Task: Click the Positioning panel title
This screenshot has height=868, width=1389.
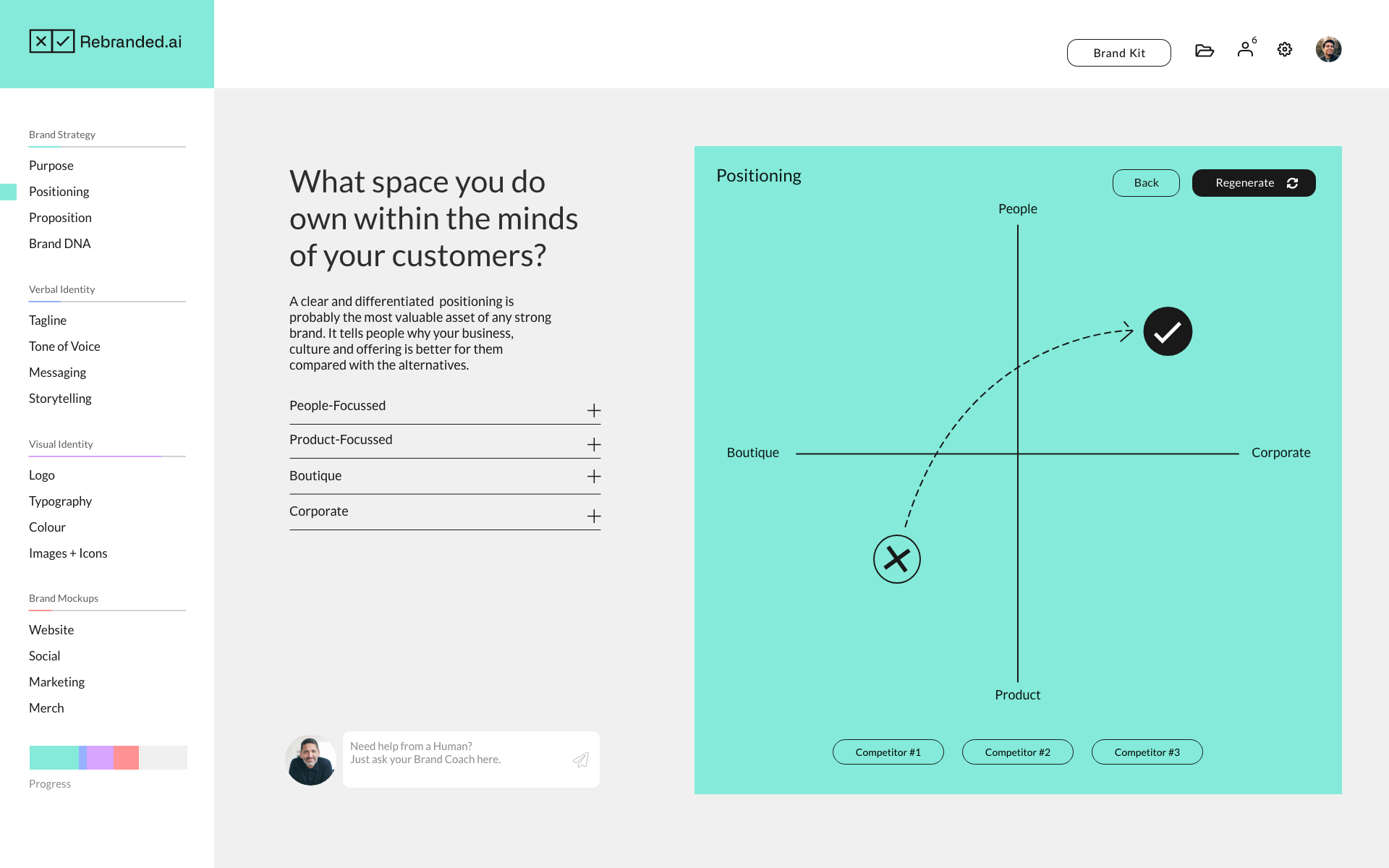Action: 759,176
